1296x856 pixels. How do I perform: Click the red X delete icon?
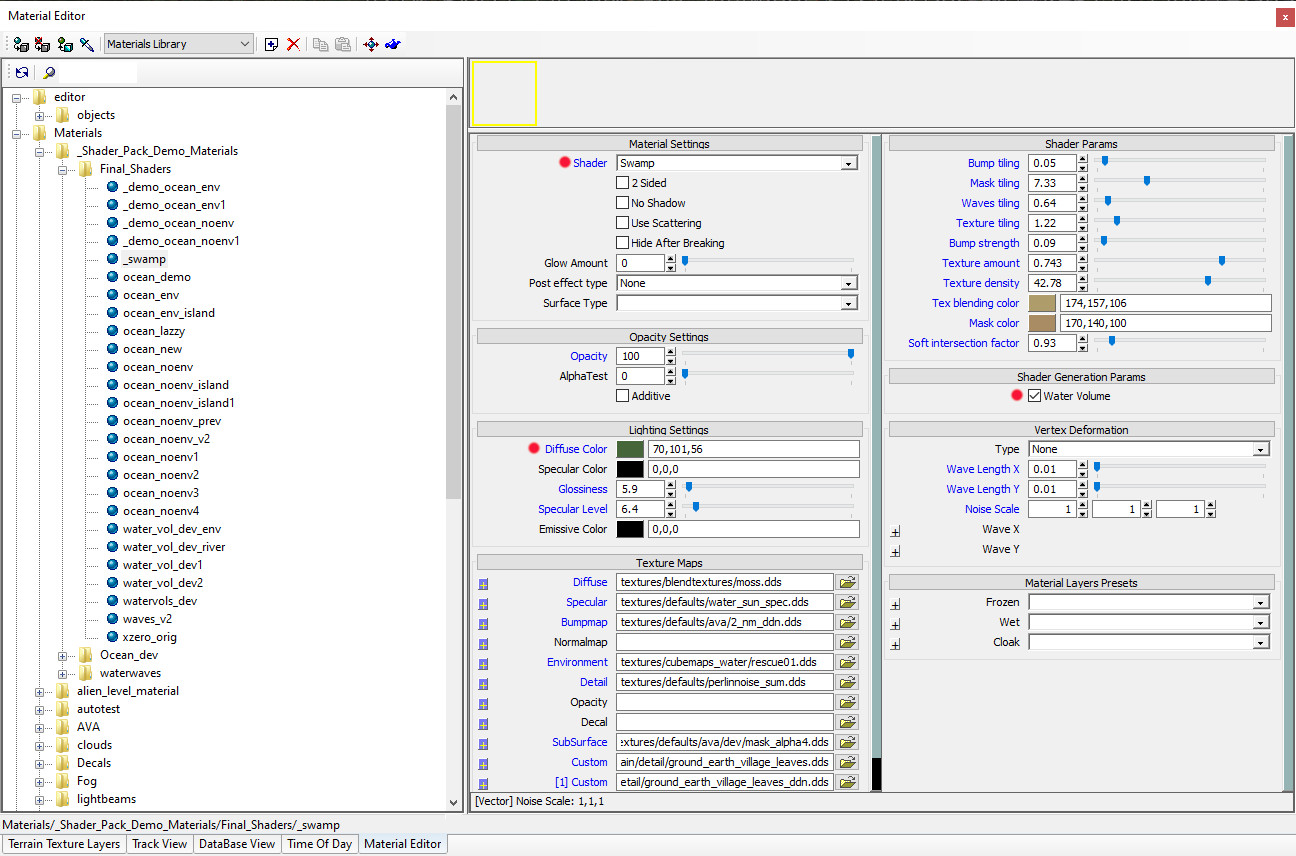pyautogui.click(x=293, y=44)
